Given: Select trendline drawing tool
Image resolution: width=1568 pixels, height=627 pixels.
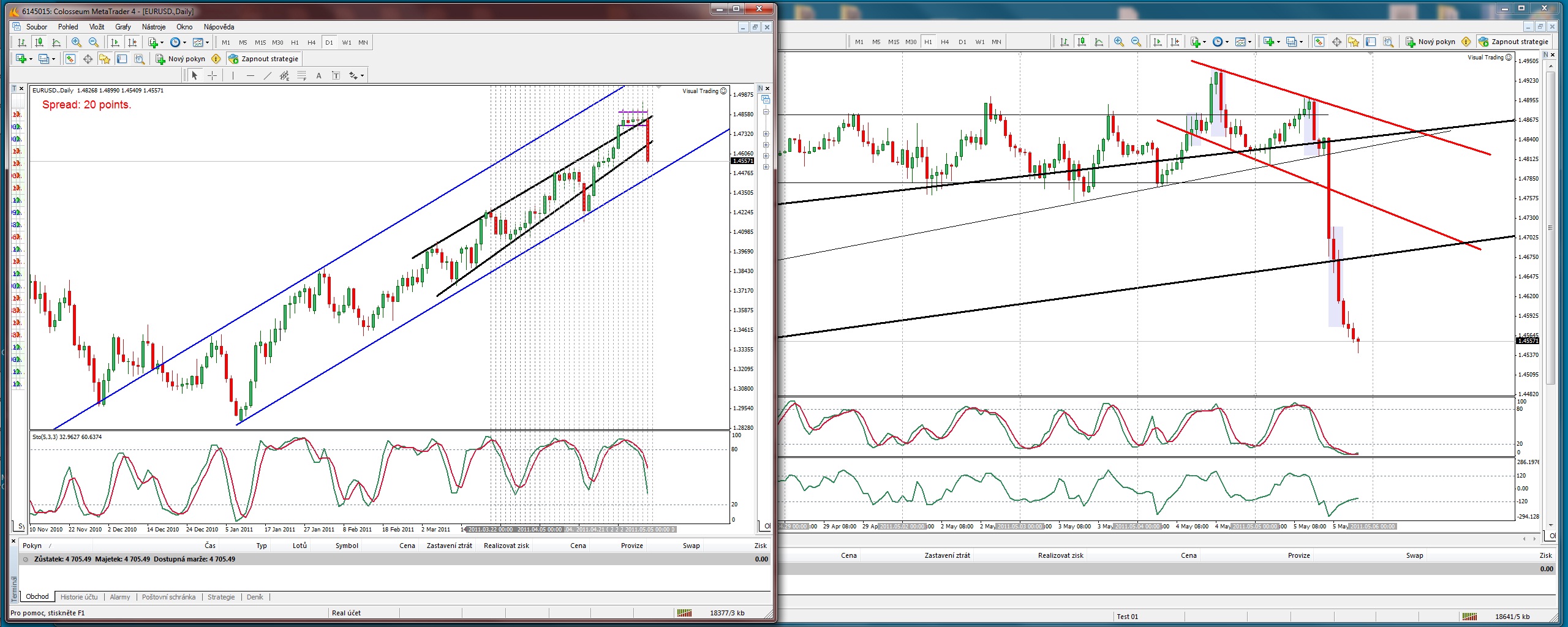Looking at the screenshot, I should tap(267, 75).
